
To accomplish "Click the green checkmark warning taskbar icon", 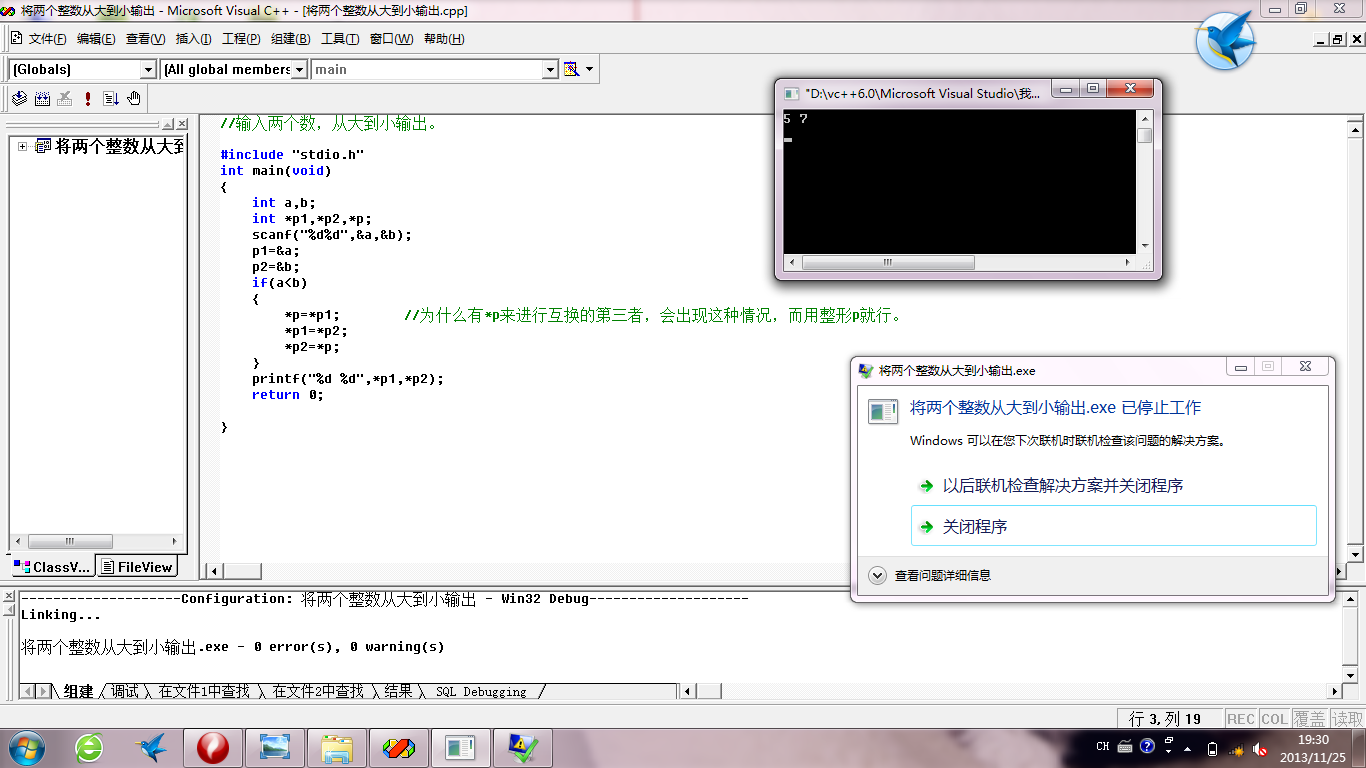I will point(523,747).
